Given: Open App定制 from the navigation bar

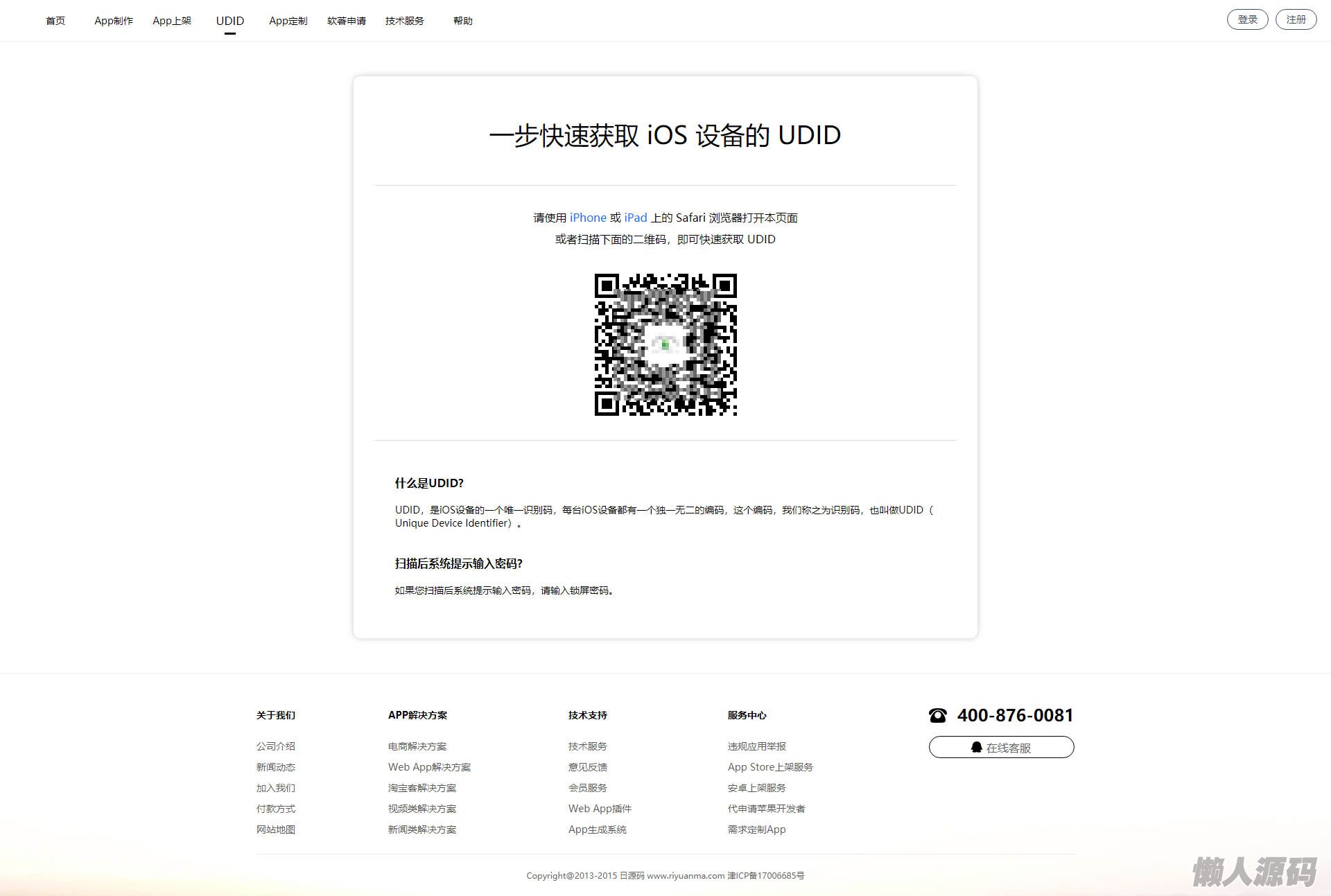Looking at the screenshot, I should [x=288, y=21].
